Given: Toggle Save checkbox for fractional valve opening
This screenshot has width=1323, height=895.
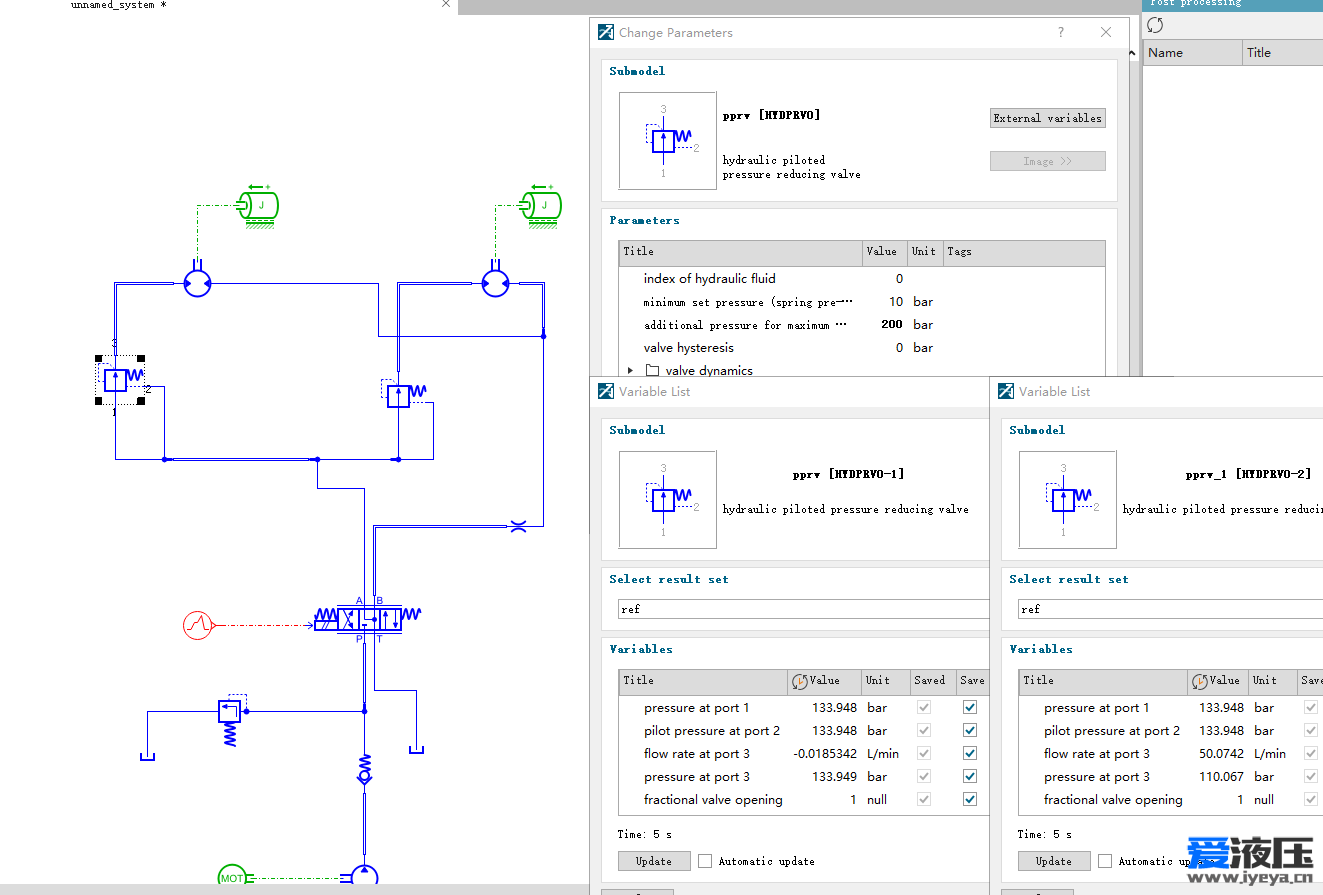Looking at the screenshot, I should (969, 800).
